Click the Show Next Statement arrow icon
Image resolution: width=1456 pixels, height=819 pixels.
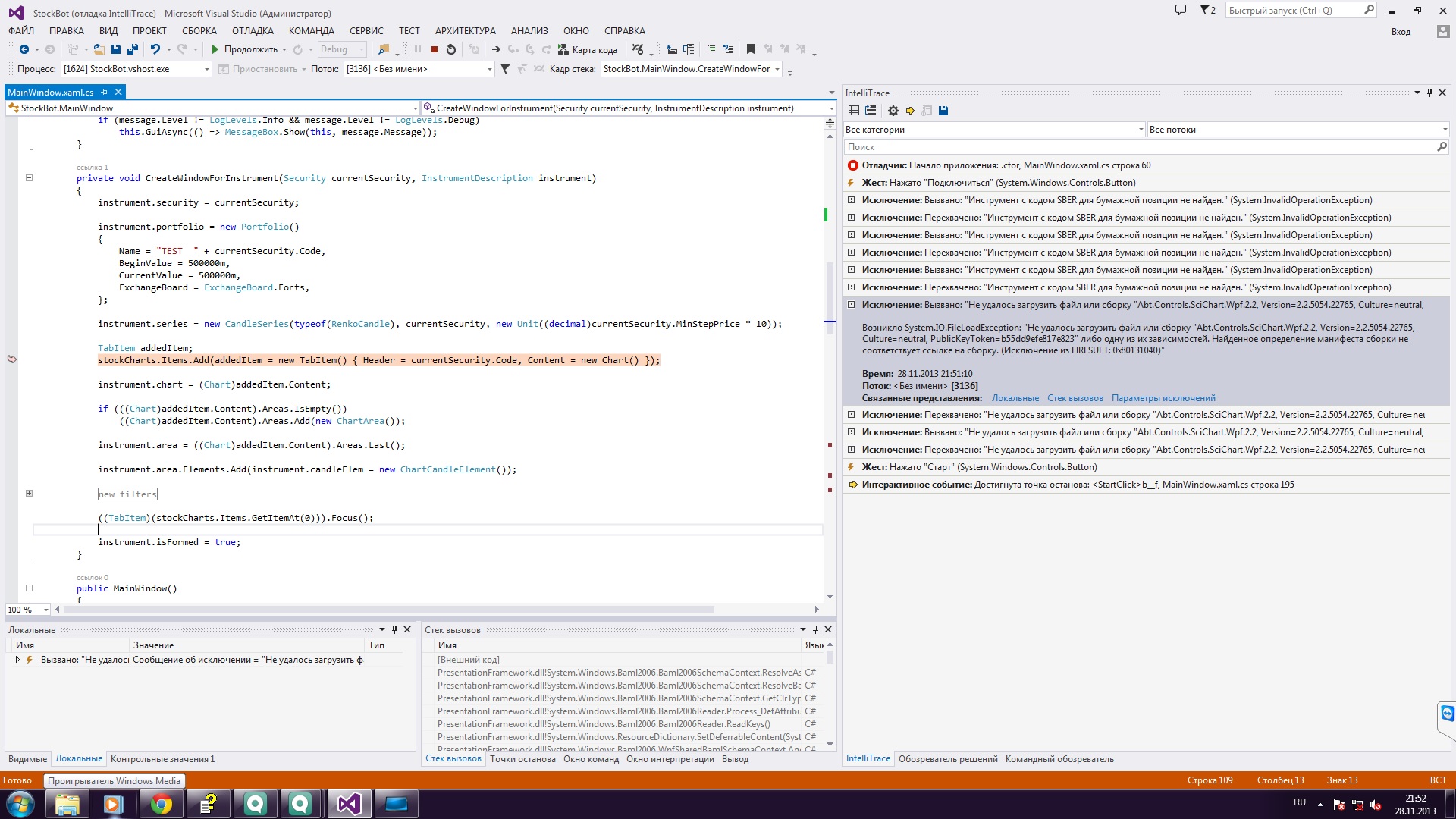tap(496, 49)
